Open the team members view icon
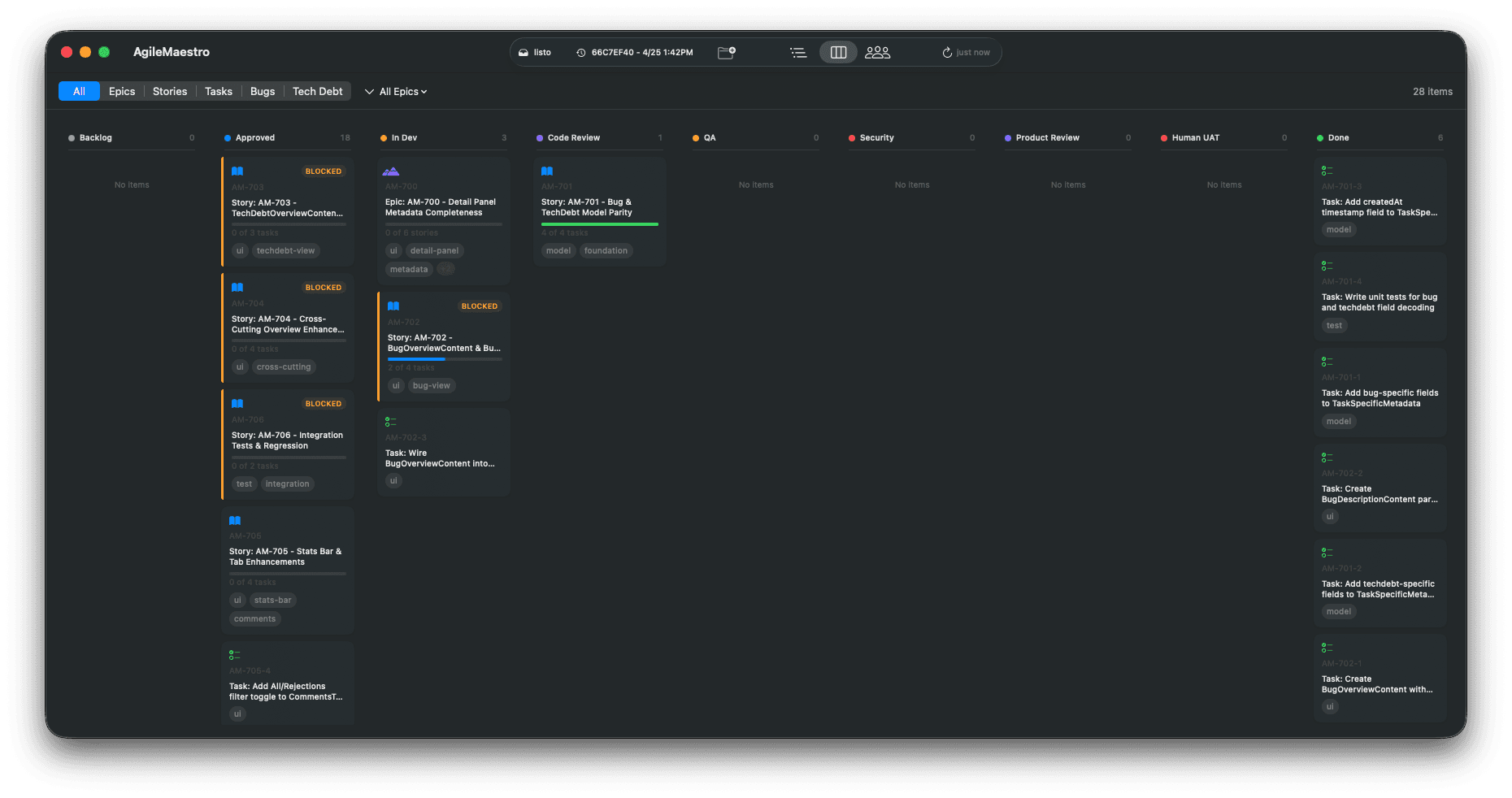 (x=878, y=52)
